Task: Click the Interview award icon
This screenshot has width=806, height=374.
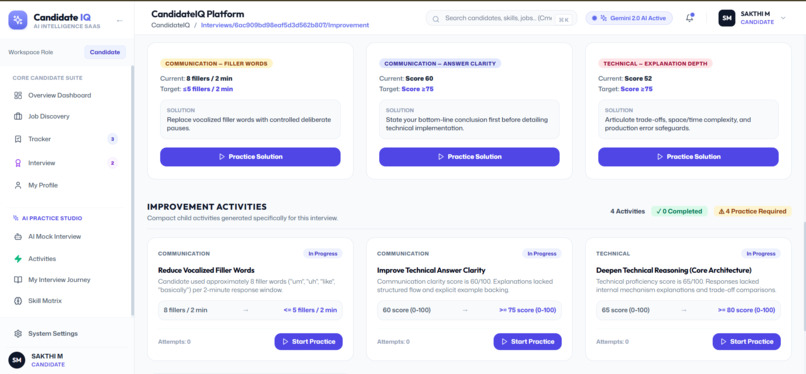Action: pos(18,163)
